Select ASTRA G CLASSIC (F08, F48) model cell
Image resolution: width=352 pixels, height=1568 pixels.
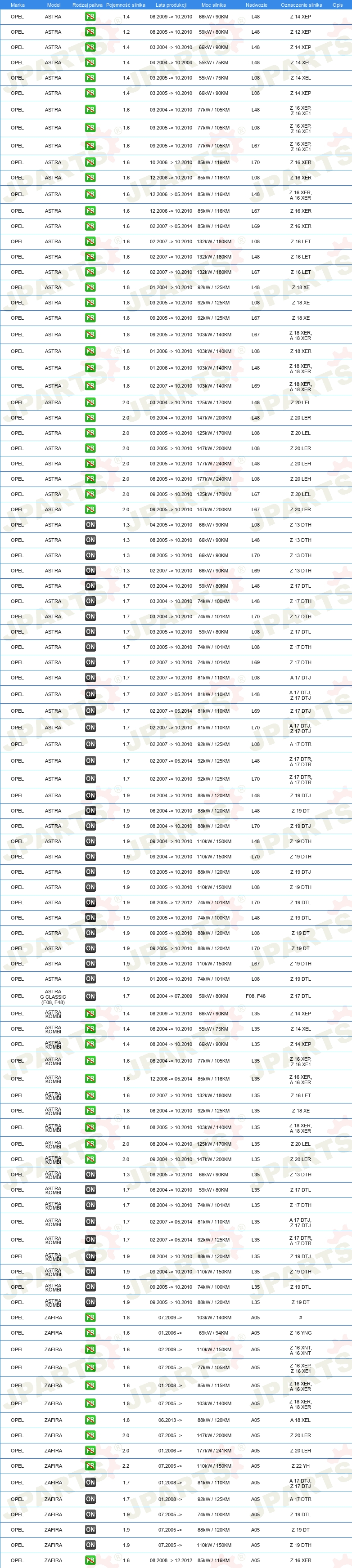(53, 996)
